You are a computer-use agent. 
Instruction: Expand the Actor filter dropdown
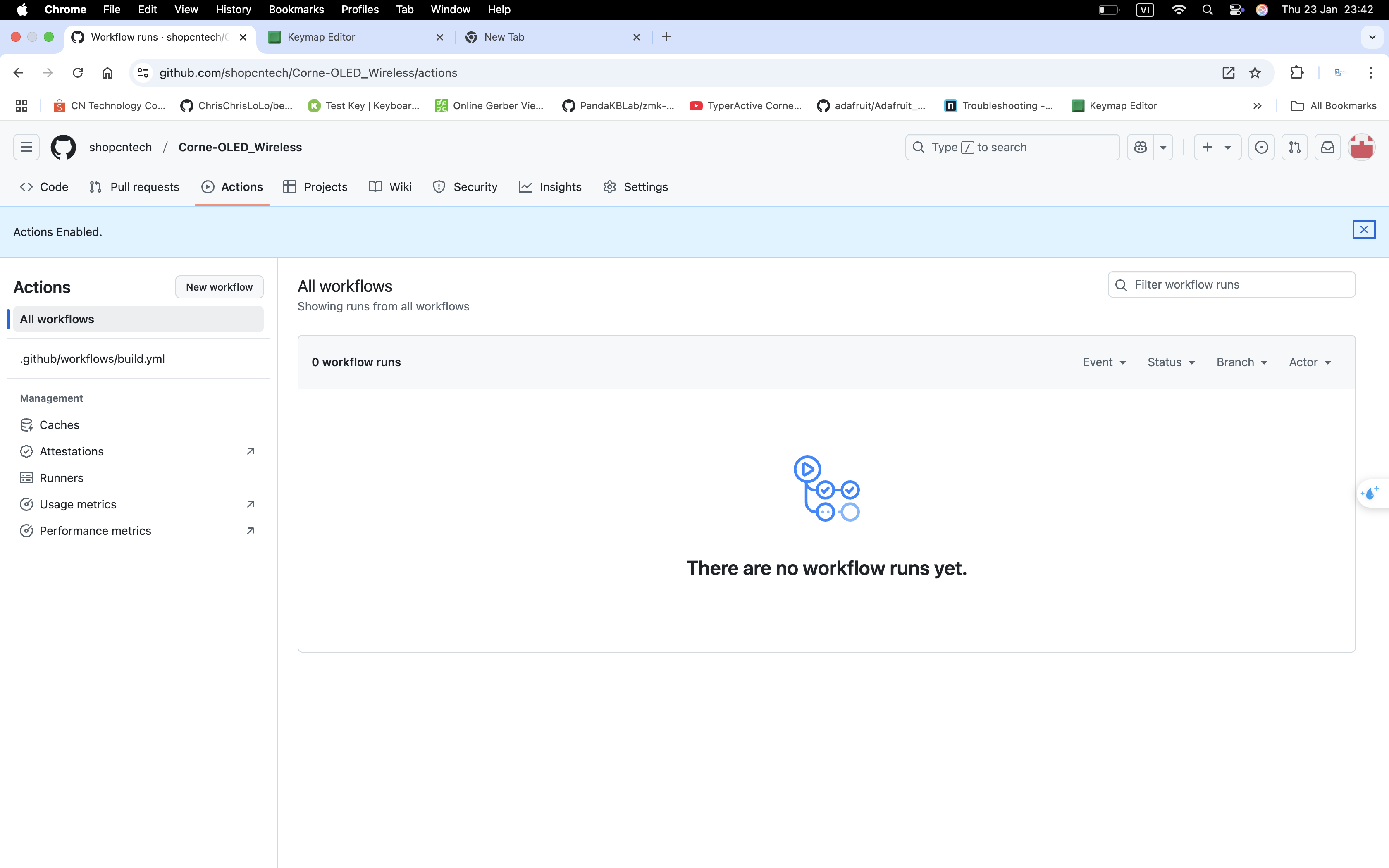1310,362
